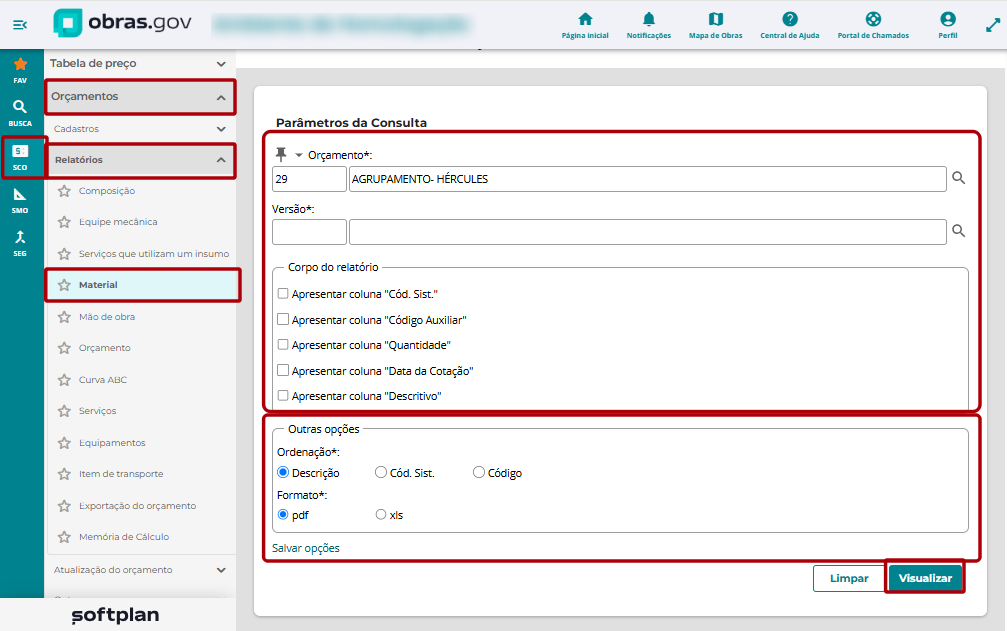Viewport: 1007px width, 631px height.
Task: Favorite the Orçamento report star
Action: (x=64, y=348)
